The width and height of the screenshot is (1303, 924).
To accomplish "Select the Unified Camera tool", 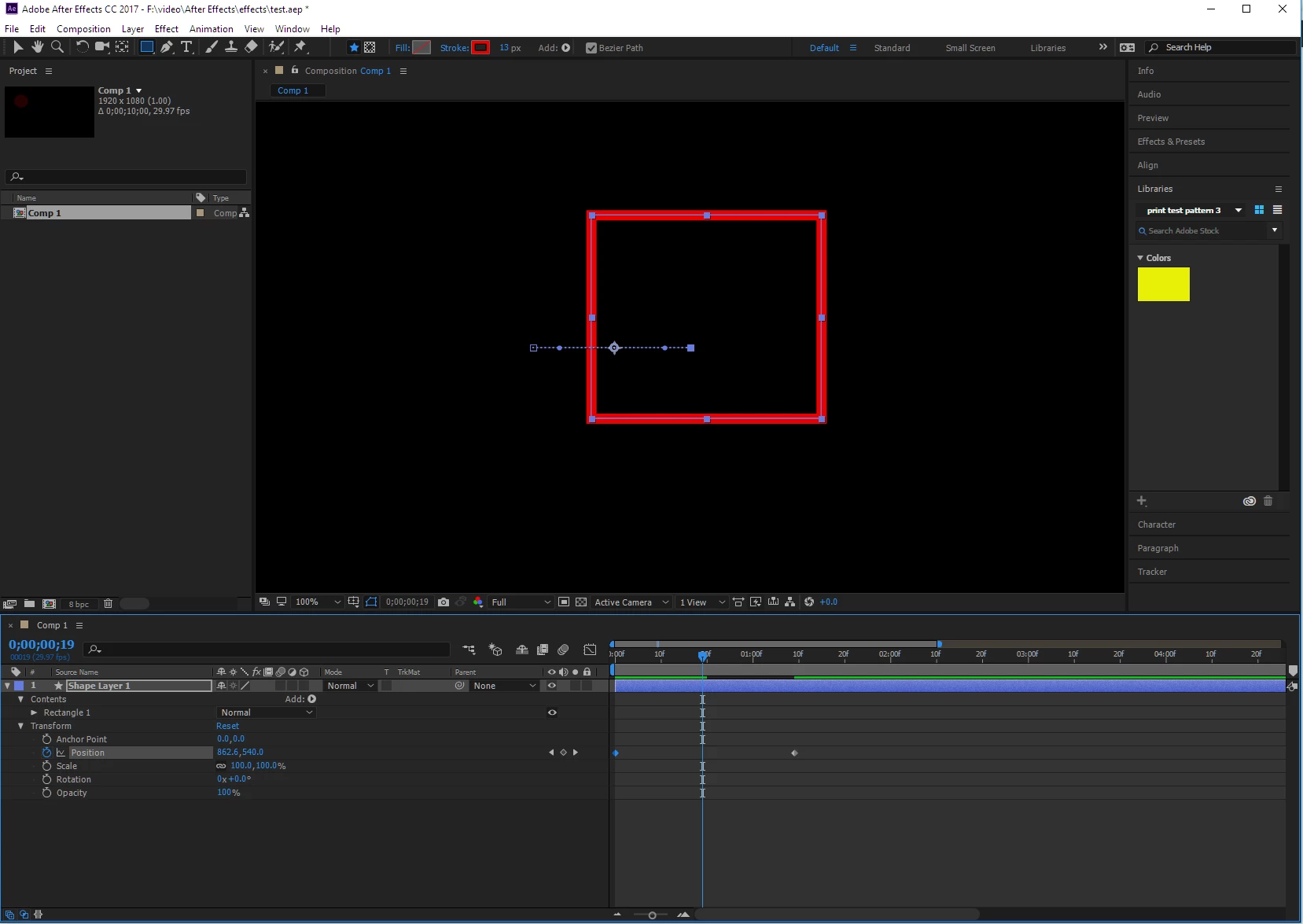I will coord(102,47).
